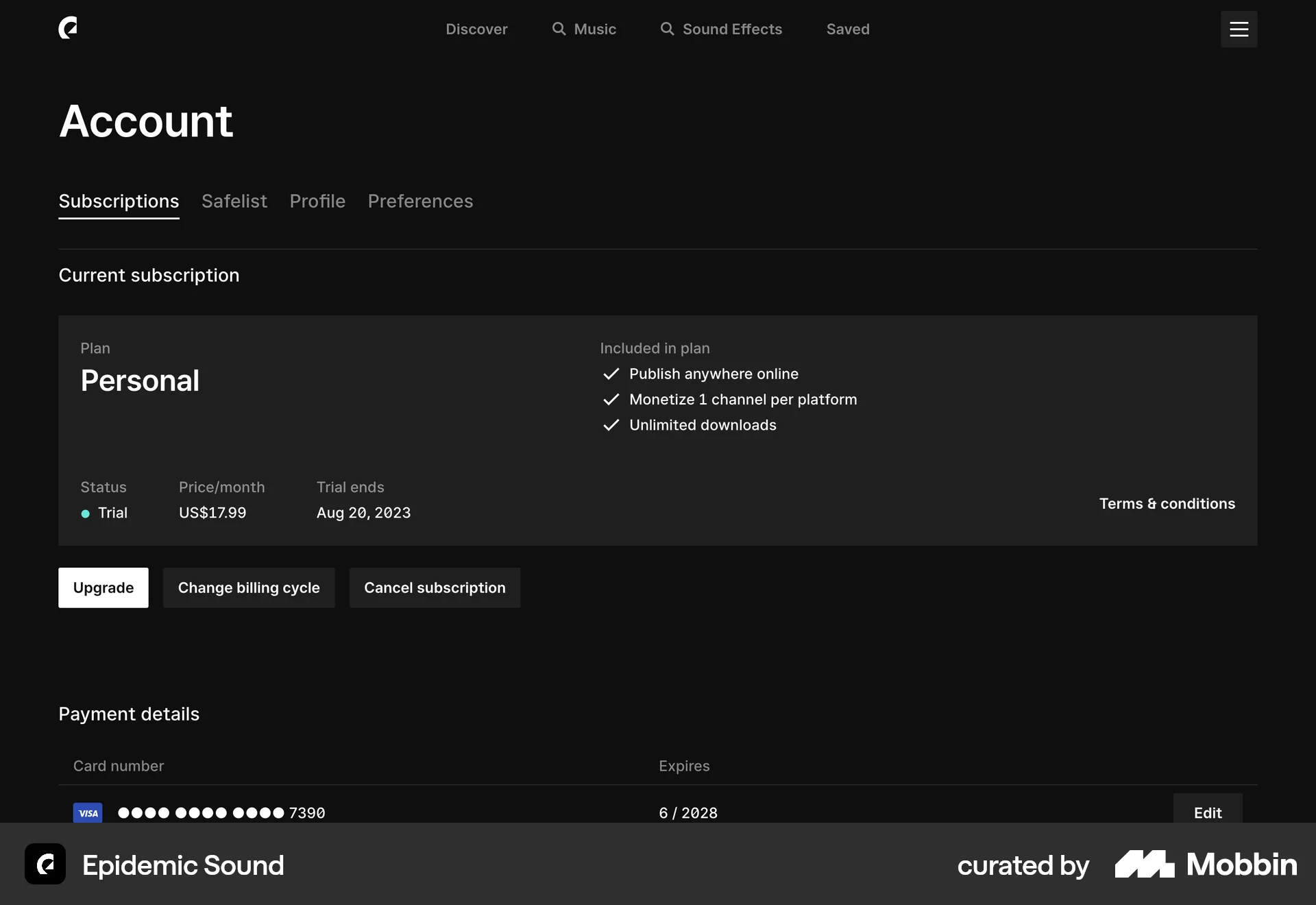1316x905 pixels.
Task: Click the Visa card icon in Payment details
Action: (x=88, y=813)
